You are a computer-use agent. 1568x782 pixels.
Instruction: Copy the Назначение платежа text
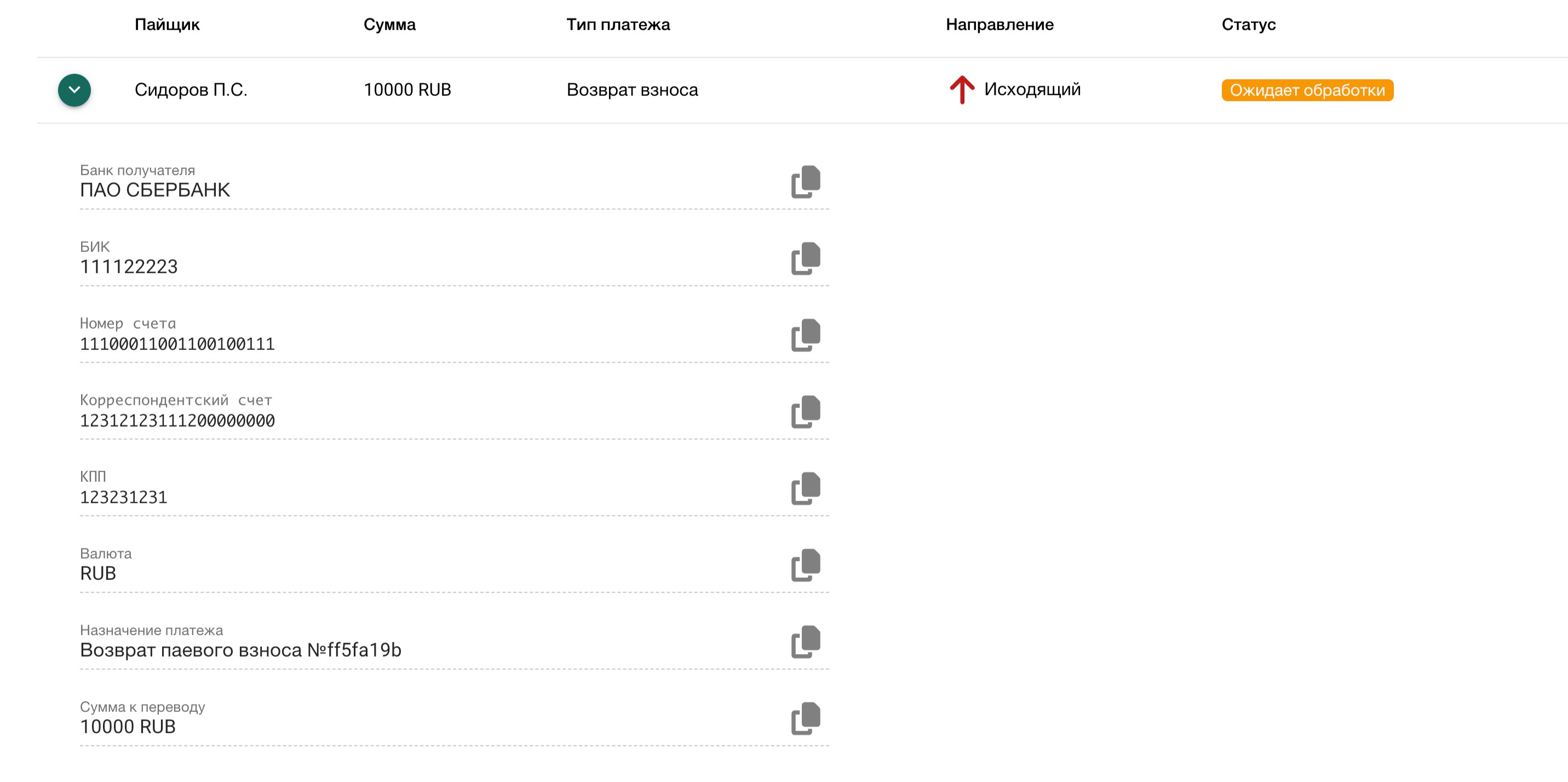coord(805,642)
